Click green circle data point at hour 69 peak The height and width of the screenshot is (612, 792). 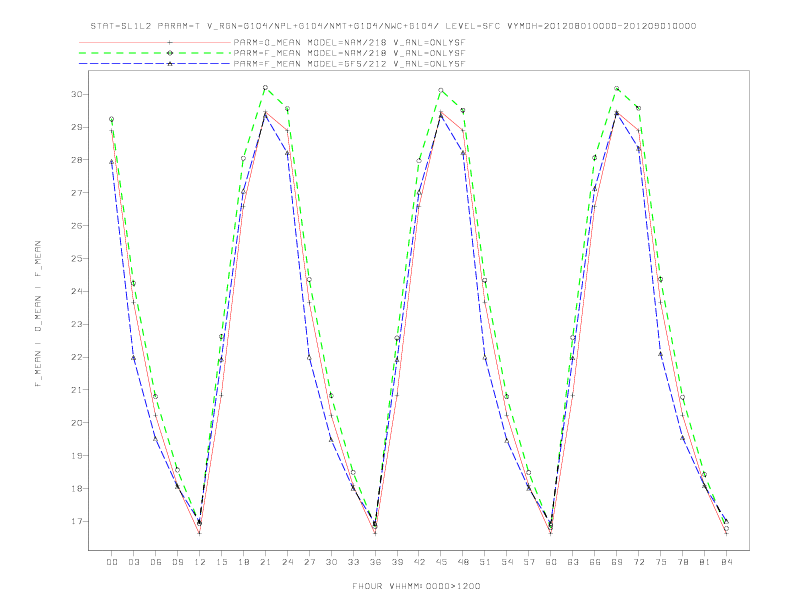pyautogui.click(x=617, y=88)
